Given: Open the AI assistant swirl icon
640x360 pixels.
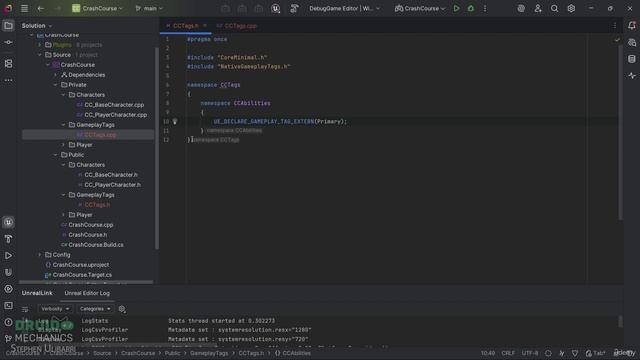Looking at the screenshot, I should pyautogui.click(x=521, y=8).
